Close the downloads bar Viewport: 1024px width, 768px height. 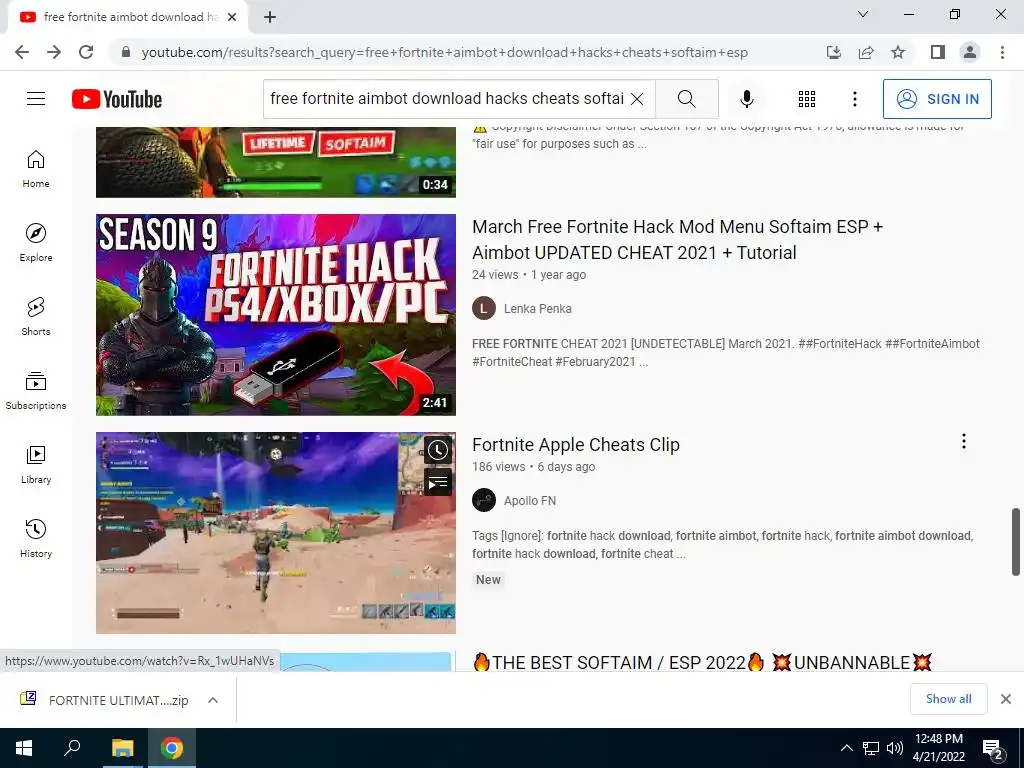pos(1006,699)
